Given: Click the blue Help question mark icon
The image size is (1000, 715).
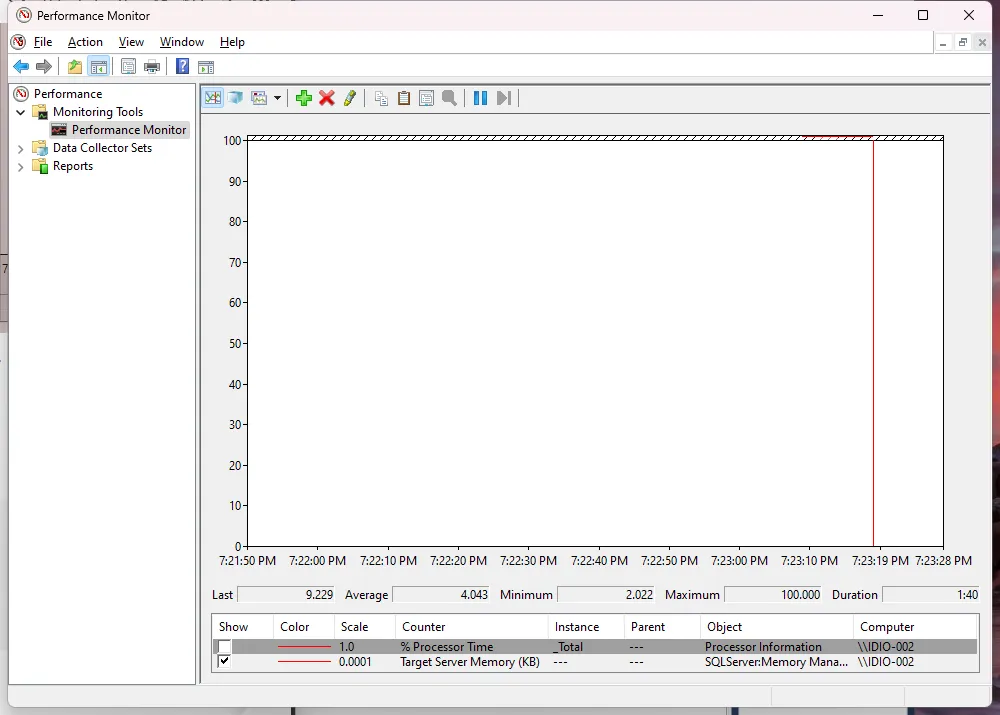Looking at the screenshot, I should click(182, 67).
